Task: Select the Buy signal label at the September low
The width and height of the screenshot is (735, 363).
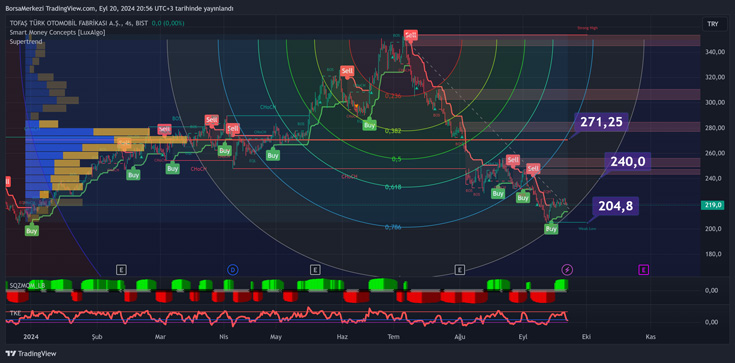Action: pos(551,229)
